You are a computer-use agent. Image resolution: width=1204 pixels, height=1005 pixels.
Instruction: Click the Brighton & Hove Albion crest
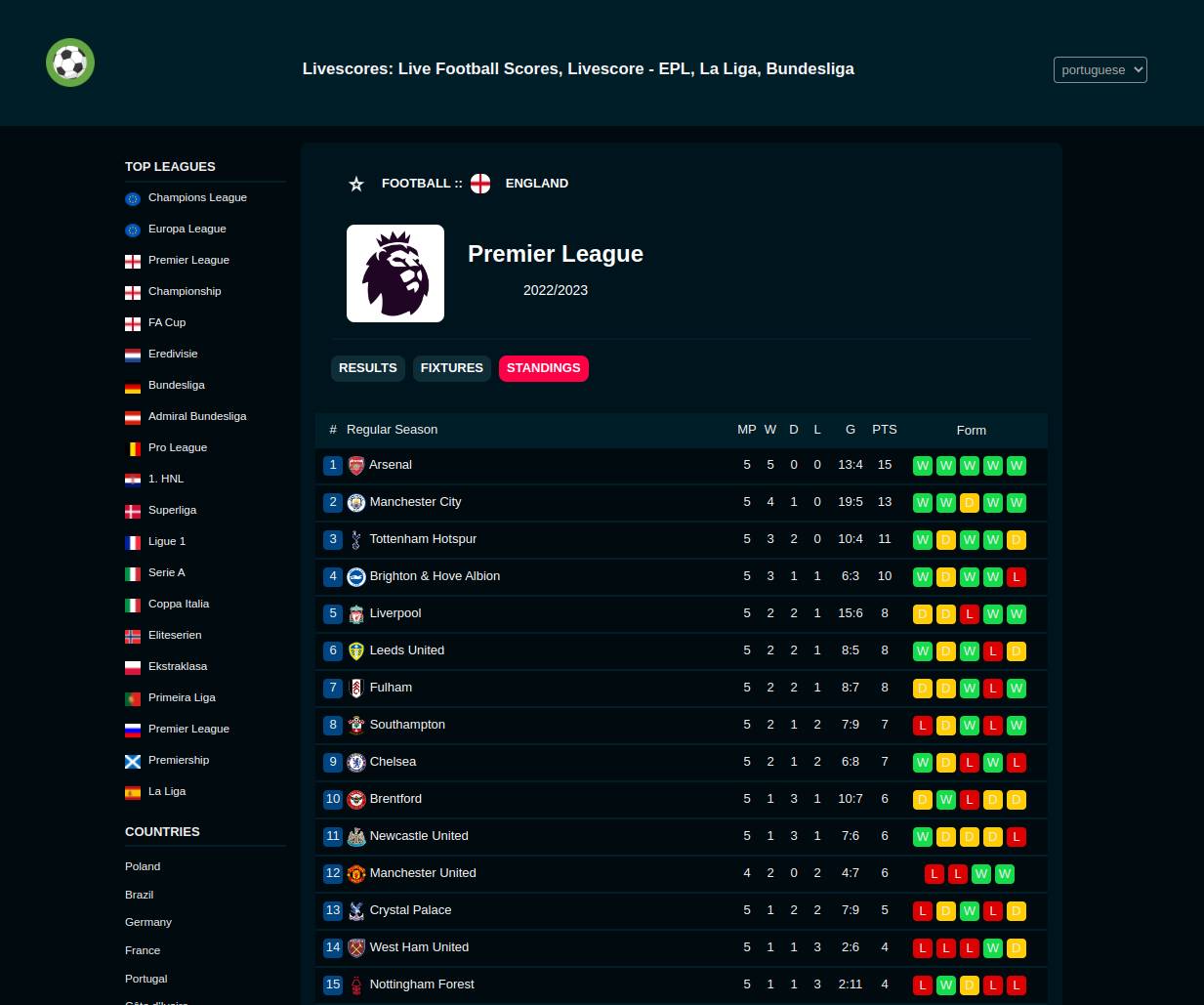point(356,576)
